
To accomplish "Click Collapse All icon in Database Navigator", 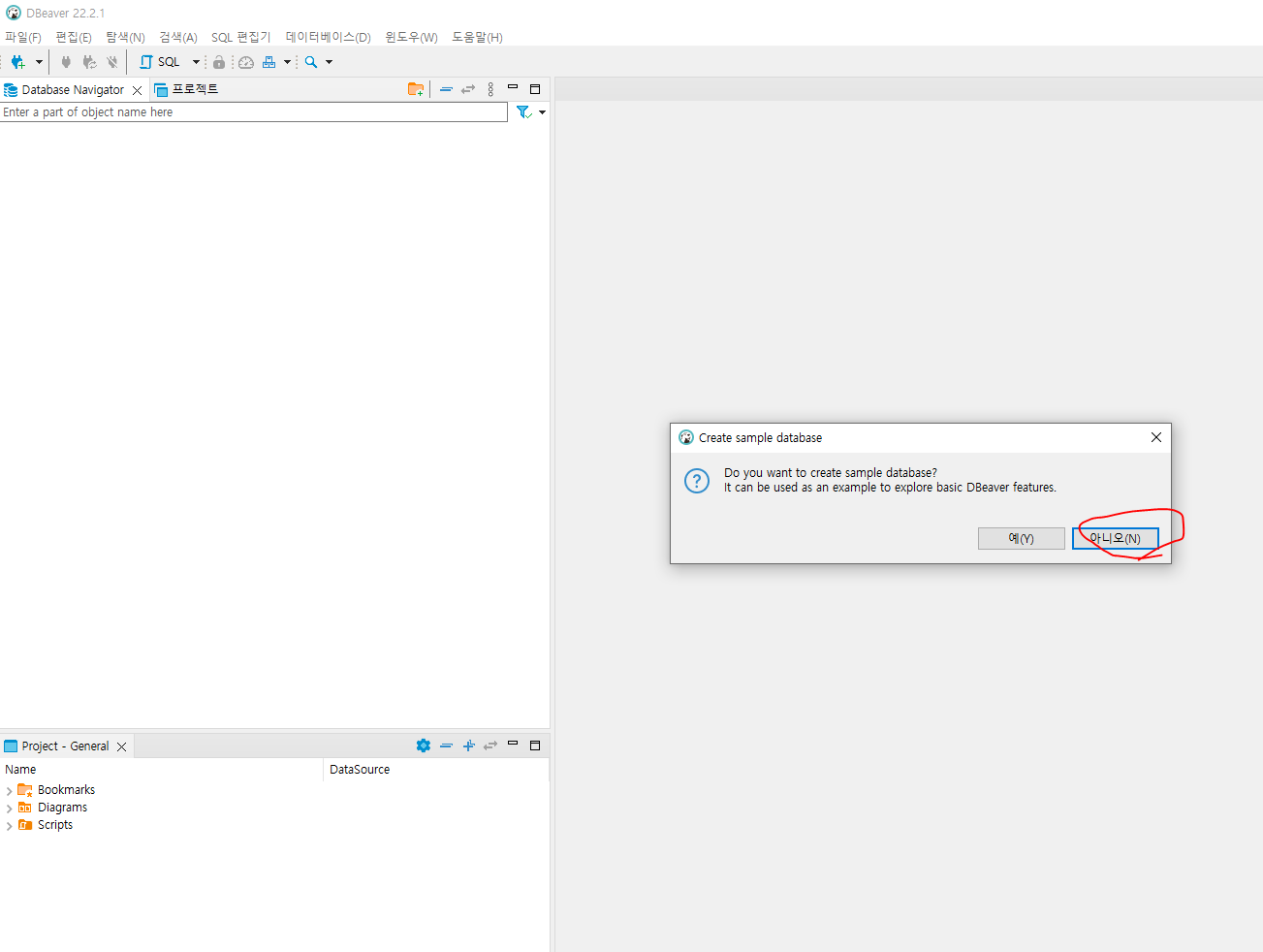I will pyautogui.click(x=446, y=89).
